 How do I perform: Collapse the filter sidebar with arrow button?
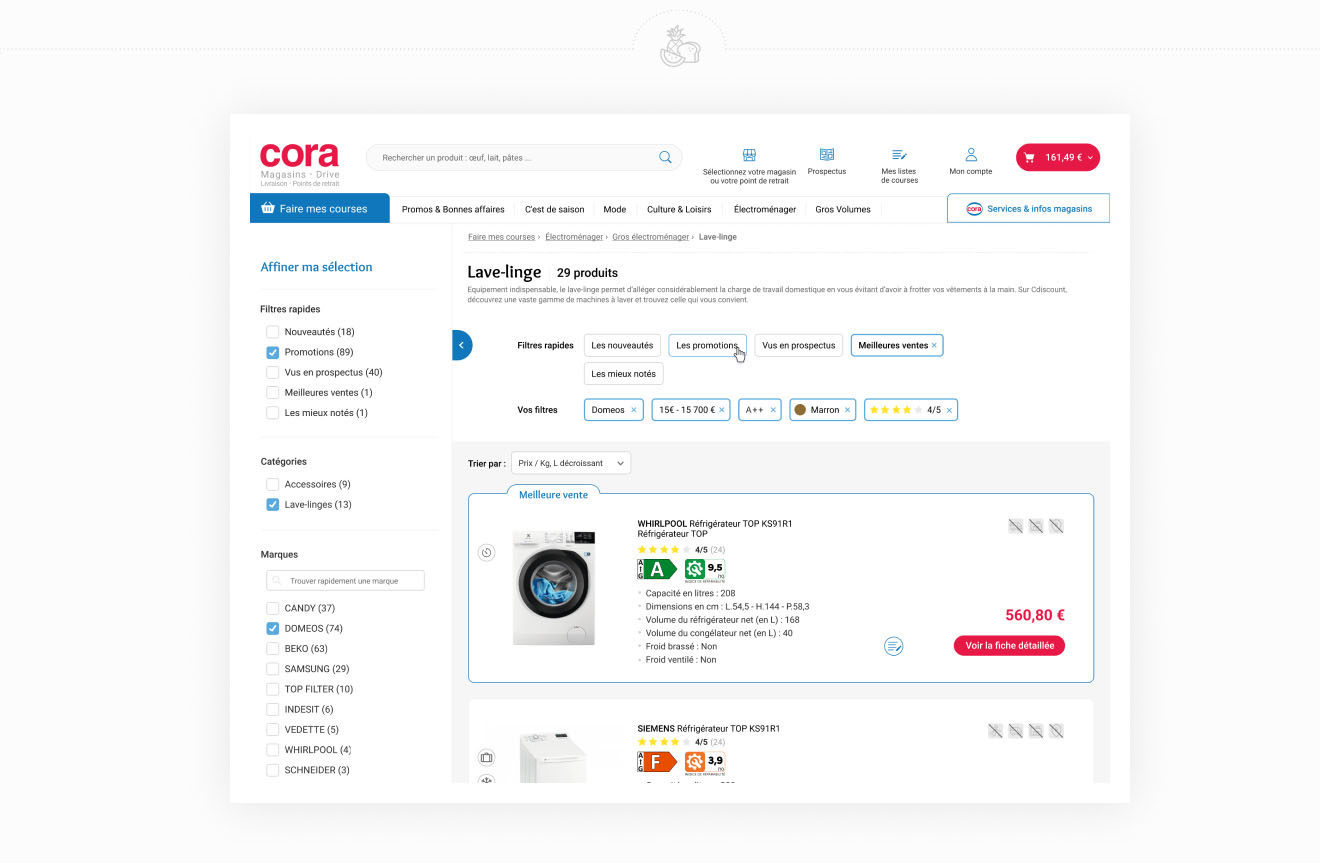coord(461,345)
